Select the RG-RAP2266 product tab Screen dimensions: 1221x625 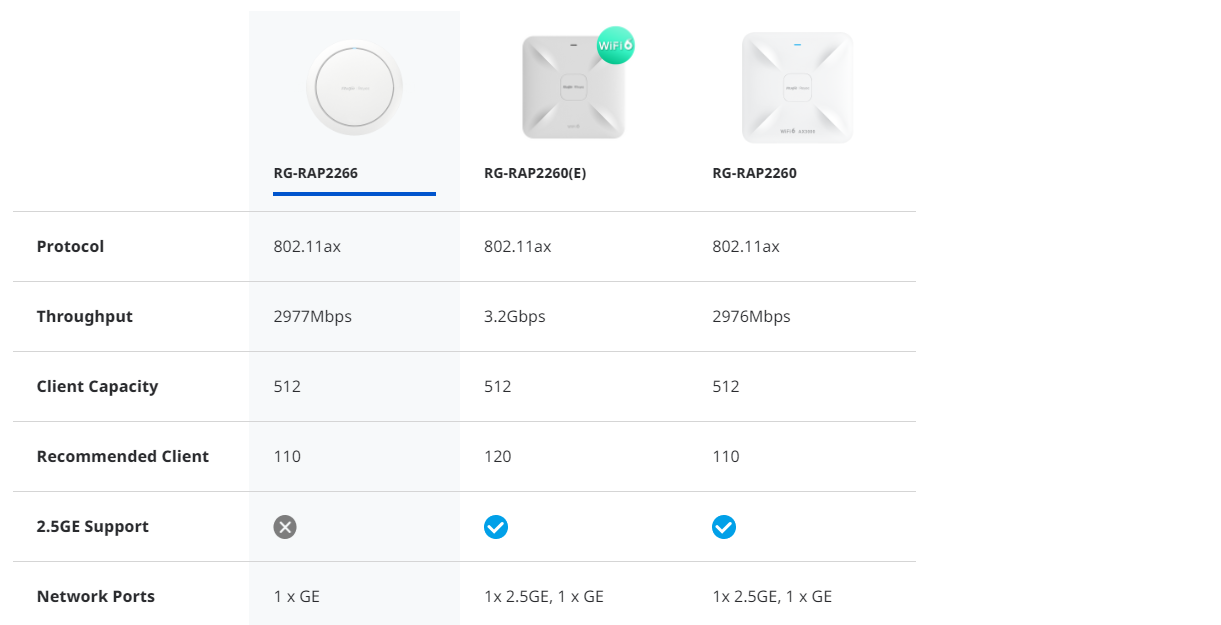tap(316, 173)
